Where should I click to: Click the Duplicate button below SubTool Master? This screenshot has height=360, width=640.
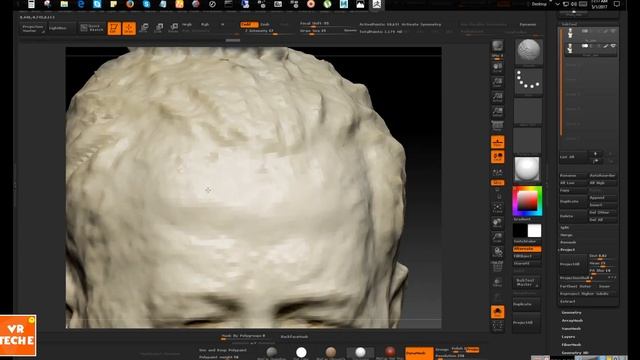coord(527,304)
